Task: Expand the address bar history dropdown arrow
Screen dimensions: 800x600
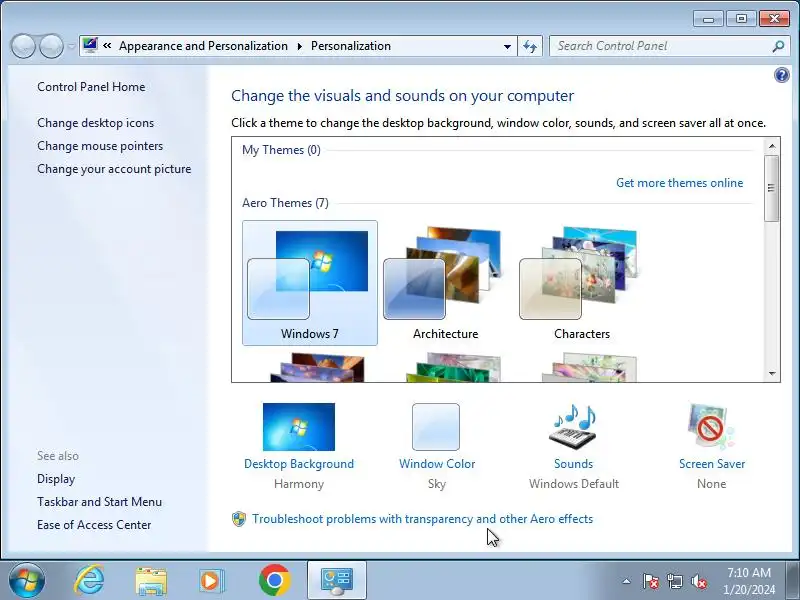Action: 507,46
